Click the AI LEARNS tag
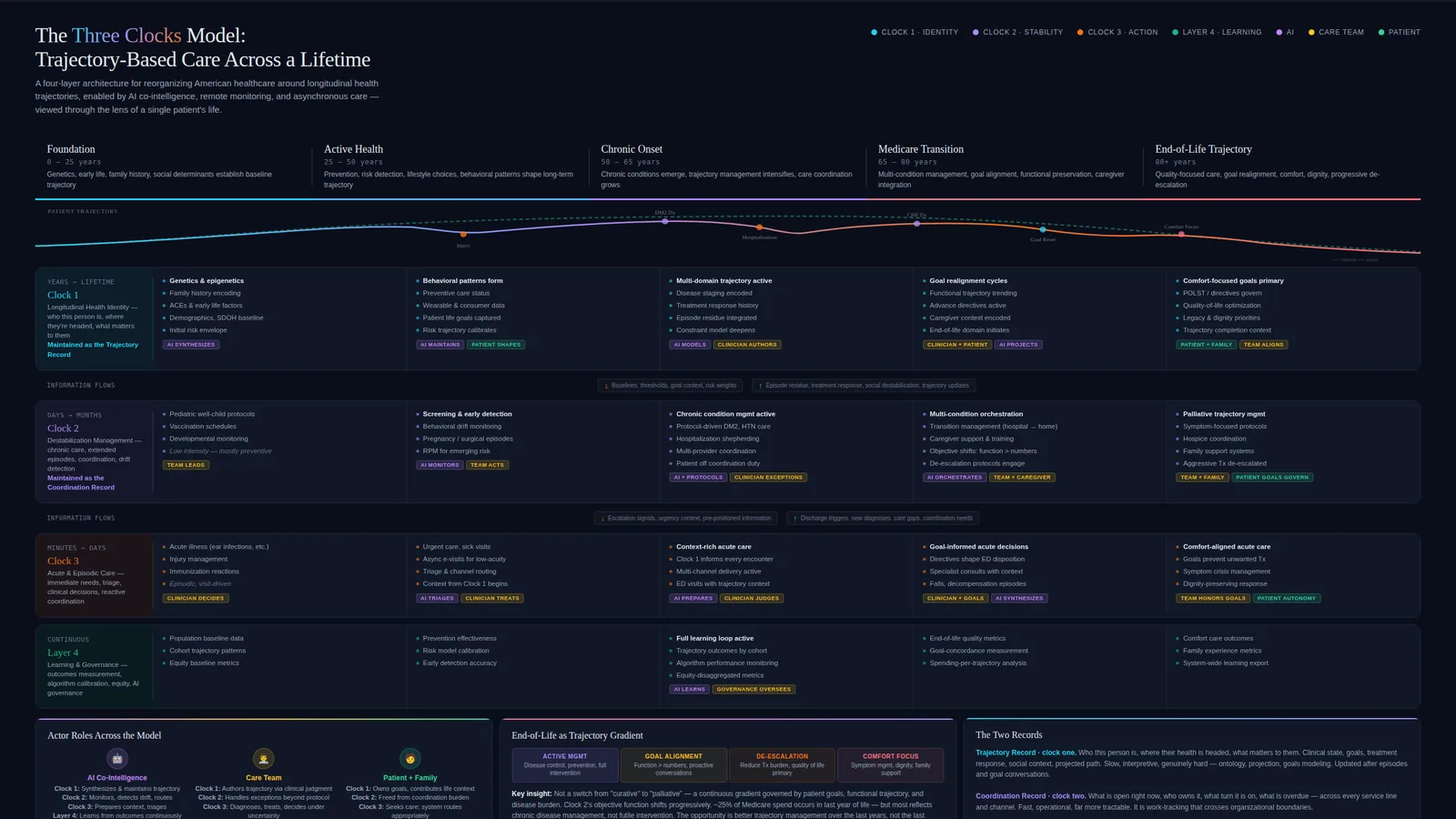The image size is (1456, 819). [690, 689]
